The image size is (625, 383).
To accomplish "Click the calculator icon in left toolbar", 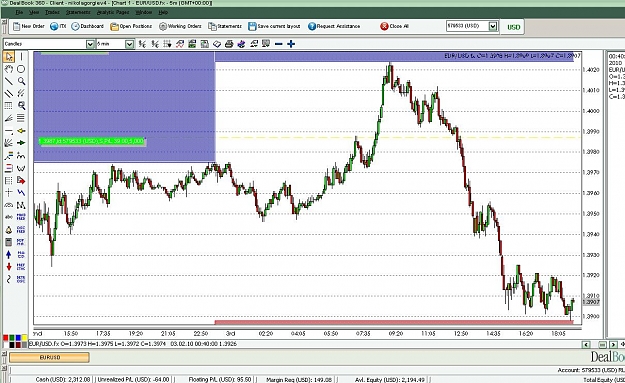I will coord(8,242).
